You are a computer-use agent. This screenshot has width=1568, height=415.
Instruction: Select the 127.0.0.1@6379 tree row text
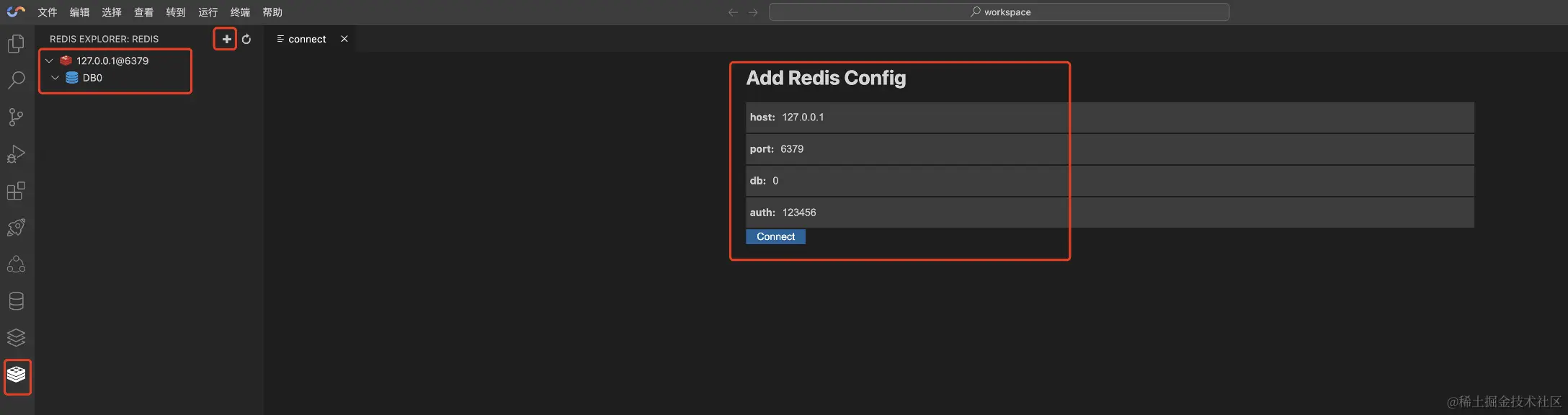pyautogui.click(x=112, y=61)
